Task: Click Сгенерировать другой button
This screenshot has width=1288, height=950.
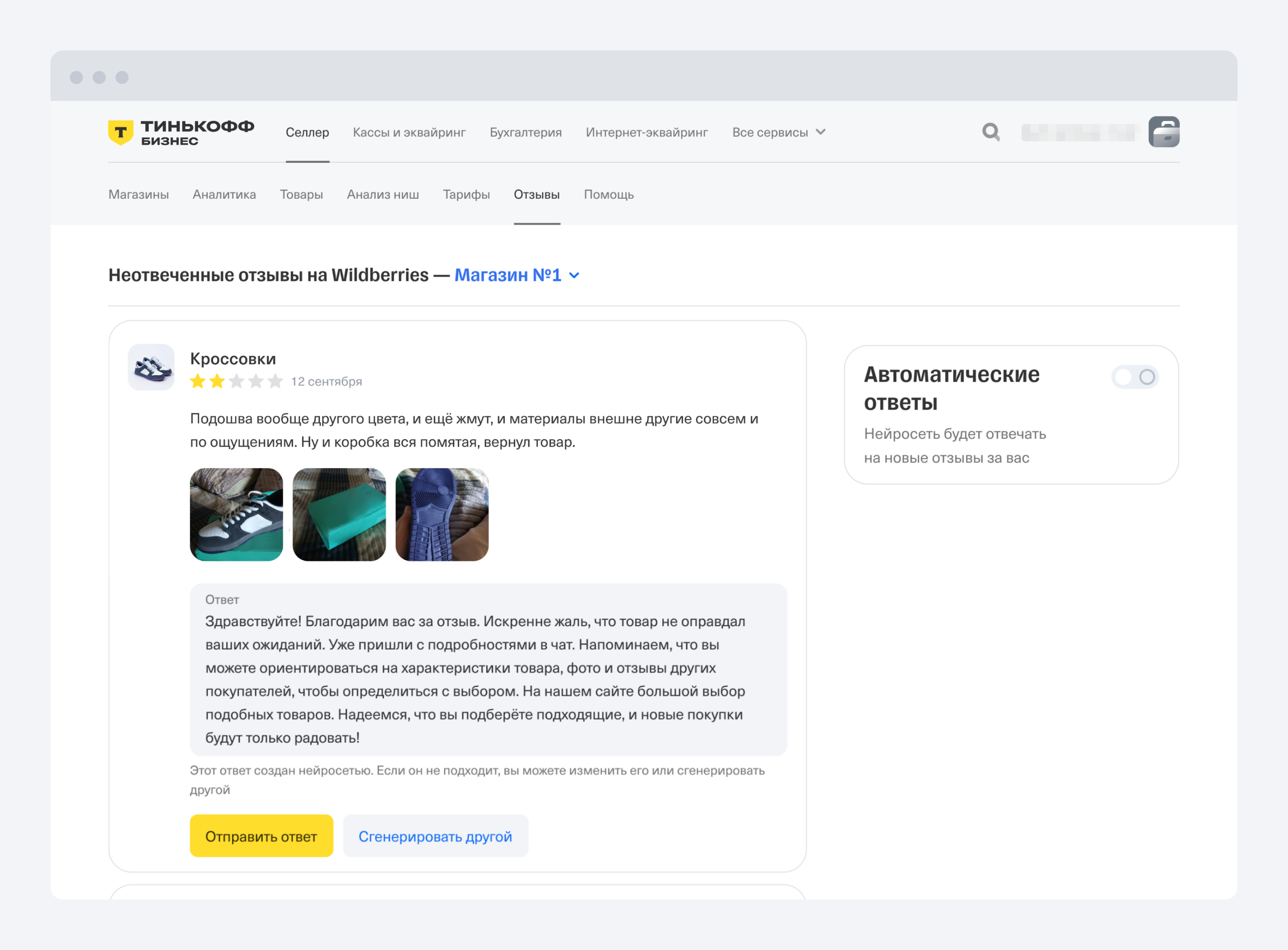Action: click(436, 836)
